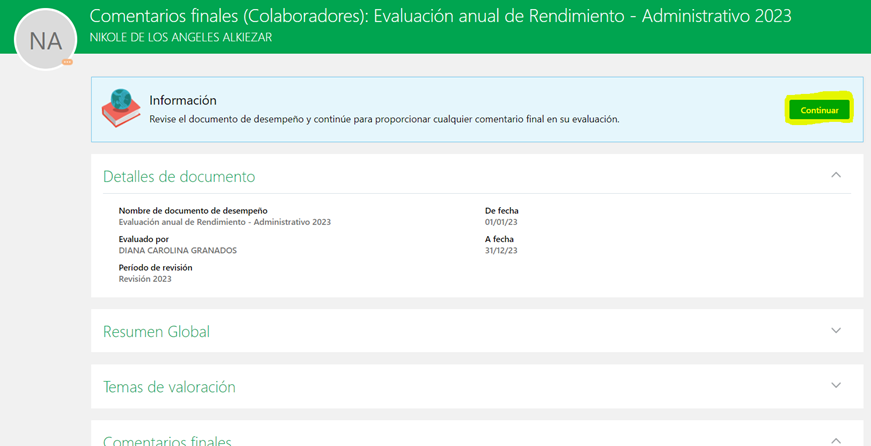The image size is (871, 446).
Task: Expand the Resumen Global chevron
Action: point(836,330)
